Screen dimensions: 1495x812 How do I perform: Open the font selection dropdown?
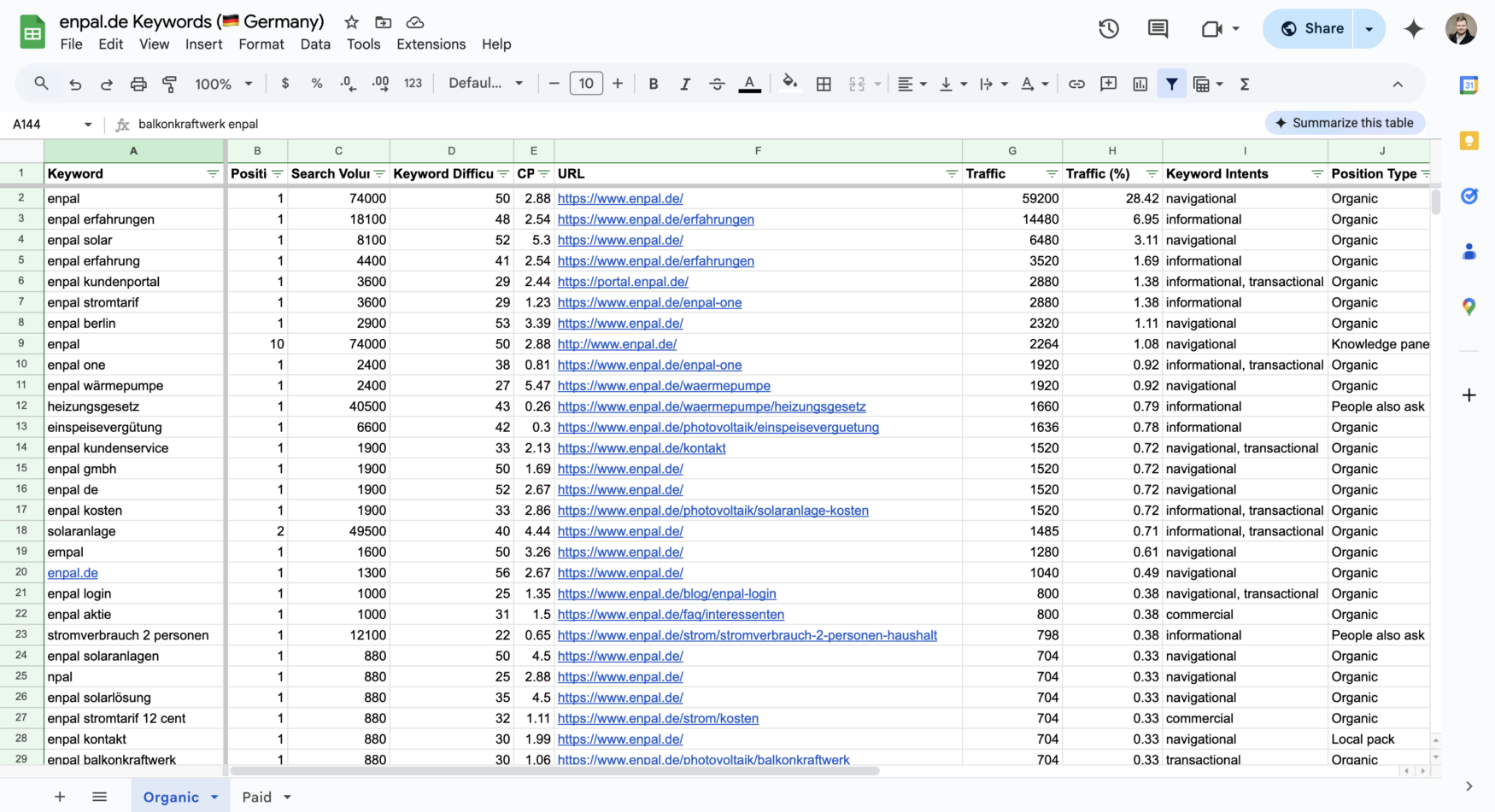(485, 84)
